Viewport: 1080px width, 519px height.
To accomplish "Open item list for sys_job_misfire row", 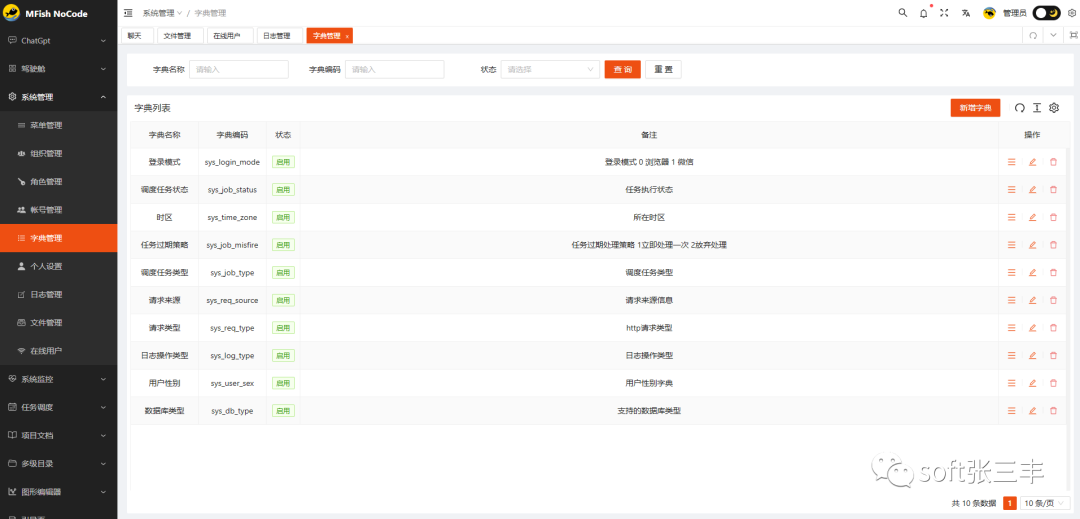I will click(x=1012, y=244).
